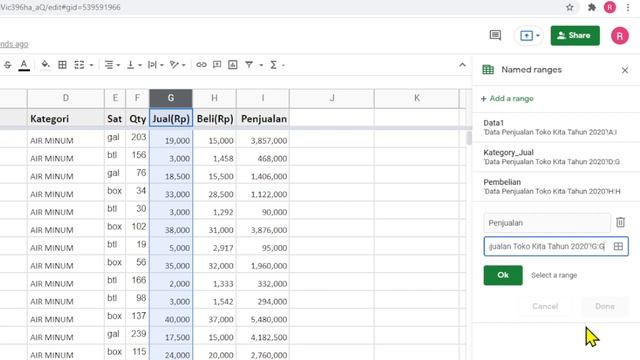Viewport: 640px width, 360px height.
Task: Open text wrapping dropdown
Action: pos(156,65)
